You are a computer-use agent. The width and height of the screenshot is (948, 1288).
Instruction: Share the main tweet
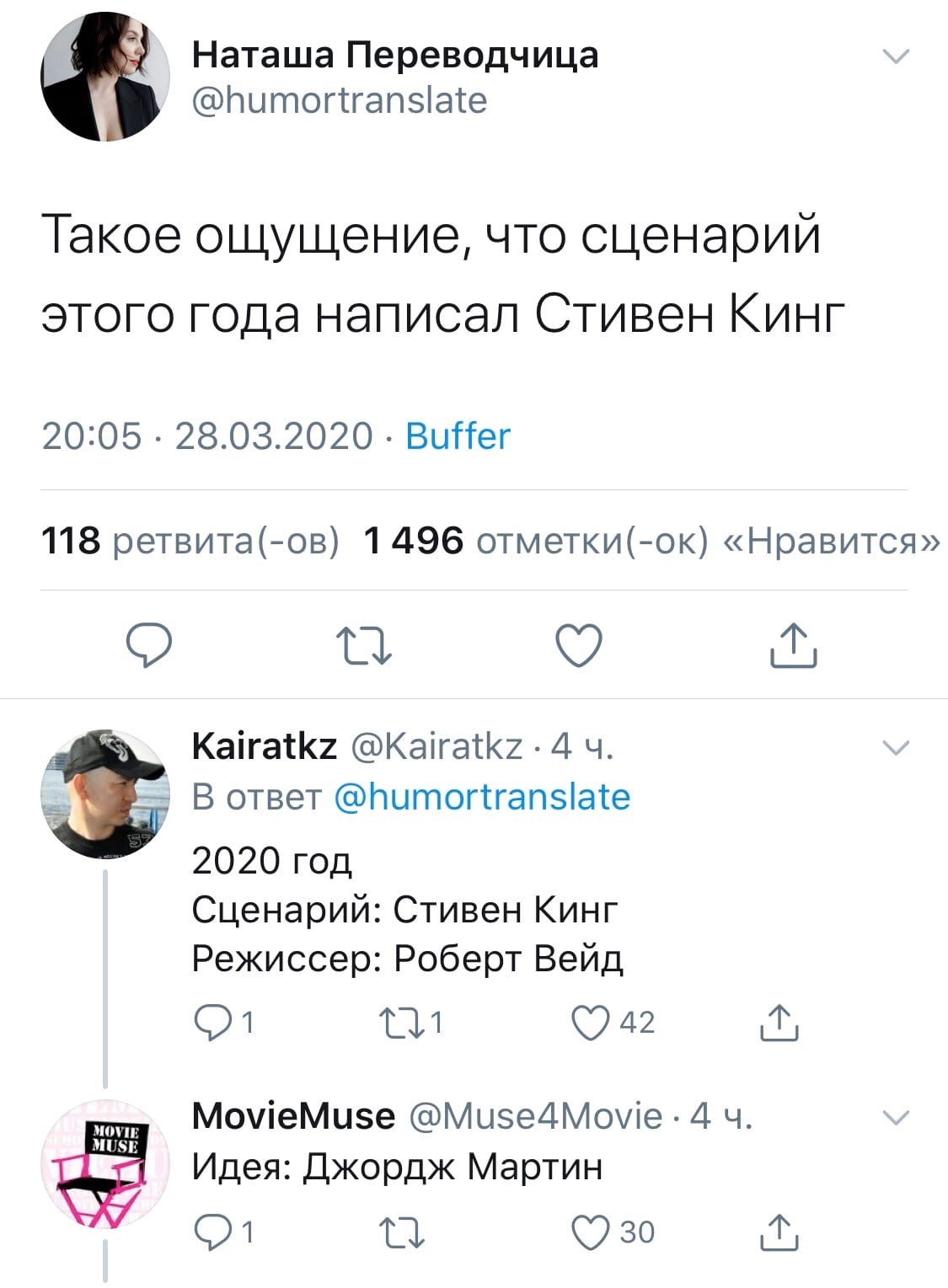(794, 646)
